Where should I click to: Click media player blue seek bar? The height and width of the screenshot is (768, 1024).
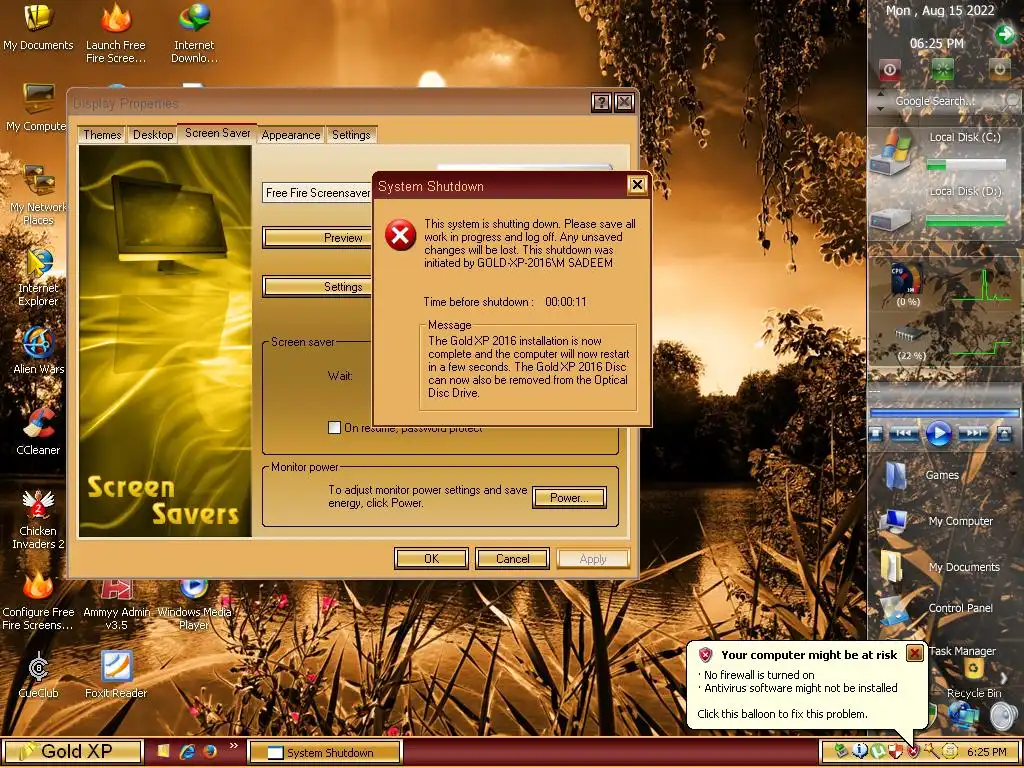tap(944, 413)
